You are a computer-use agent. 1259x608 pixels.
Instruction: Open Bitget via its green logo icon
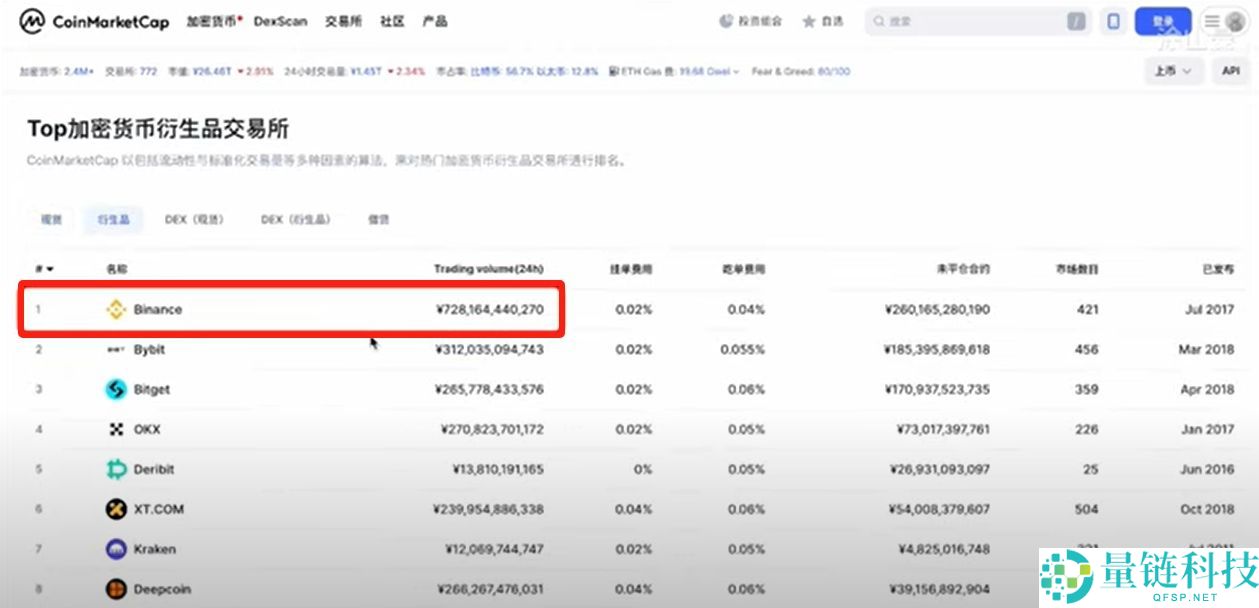pos(115,389)
